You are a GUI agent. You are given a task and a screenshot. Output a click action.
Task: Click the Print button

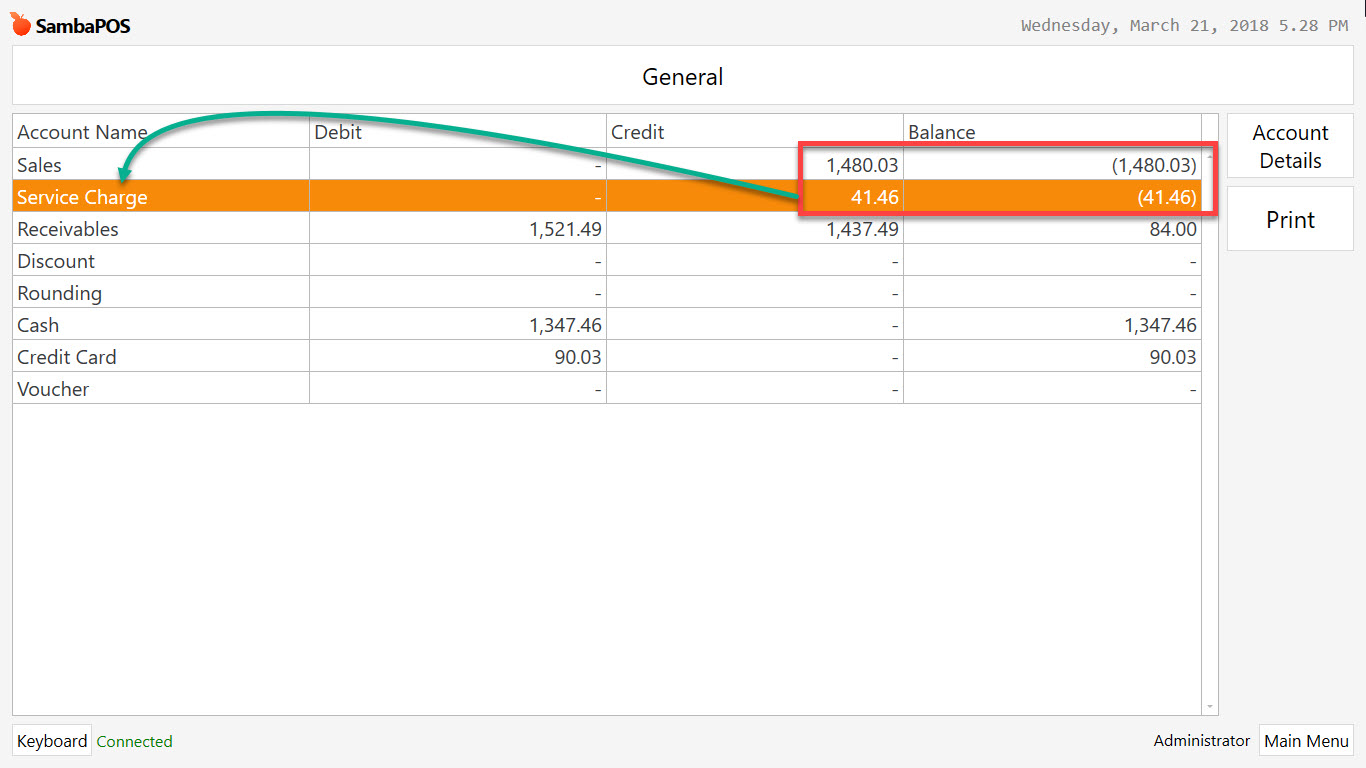tap(1289, 219)
